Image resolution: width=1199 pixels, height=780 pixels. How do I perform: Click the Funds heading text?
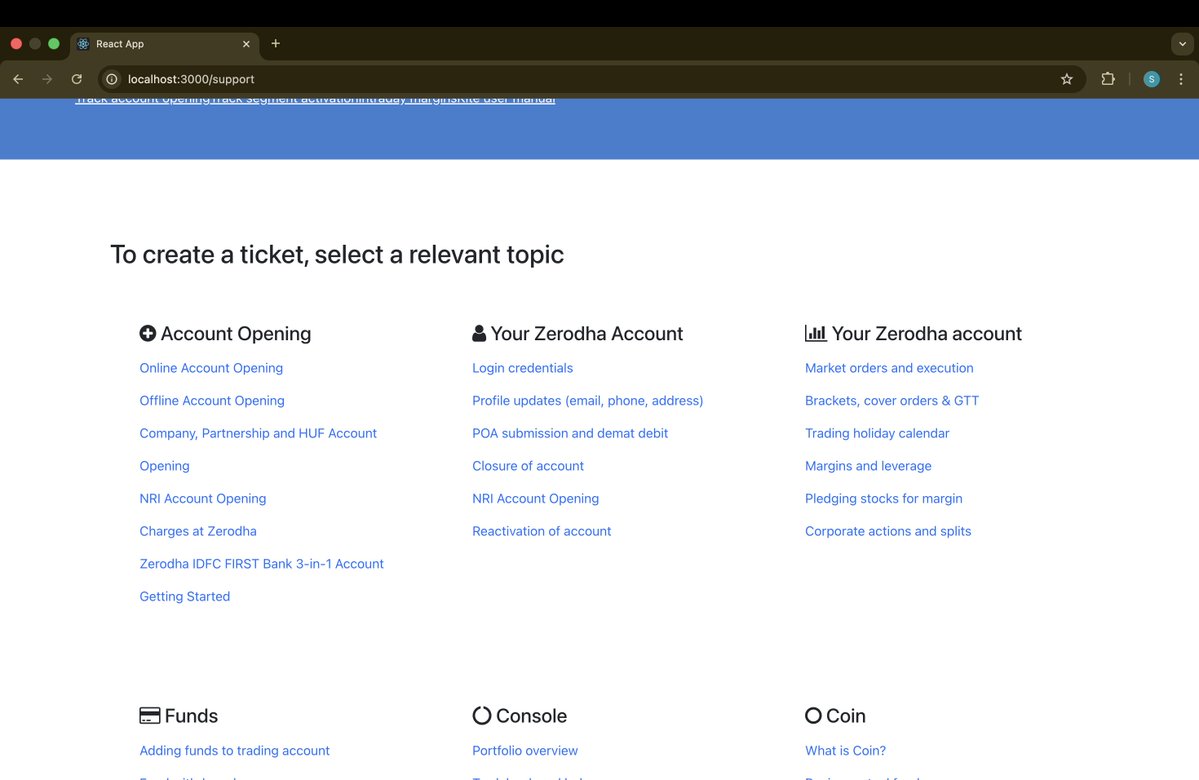[x=191, y=716]
